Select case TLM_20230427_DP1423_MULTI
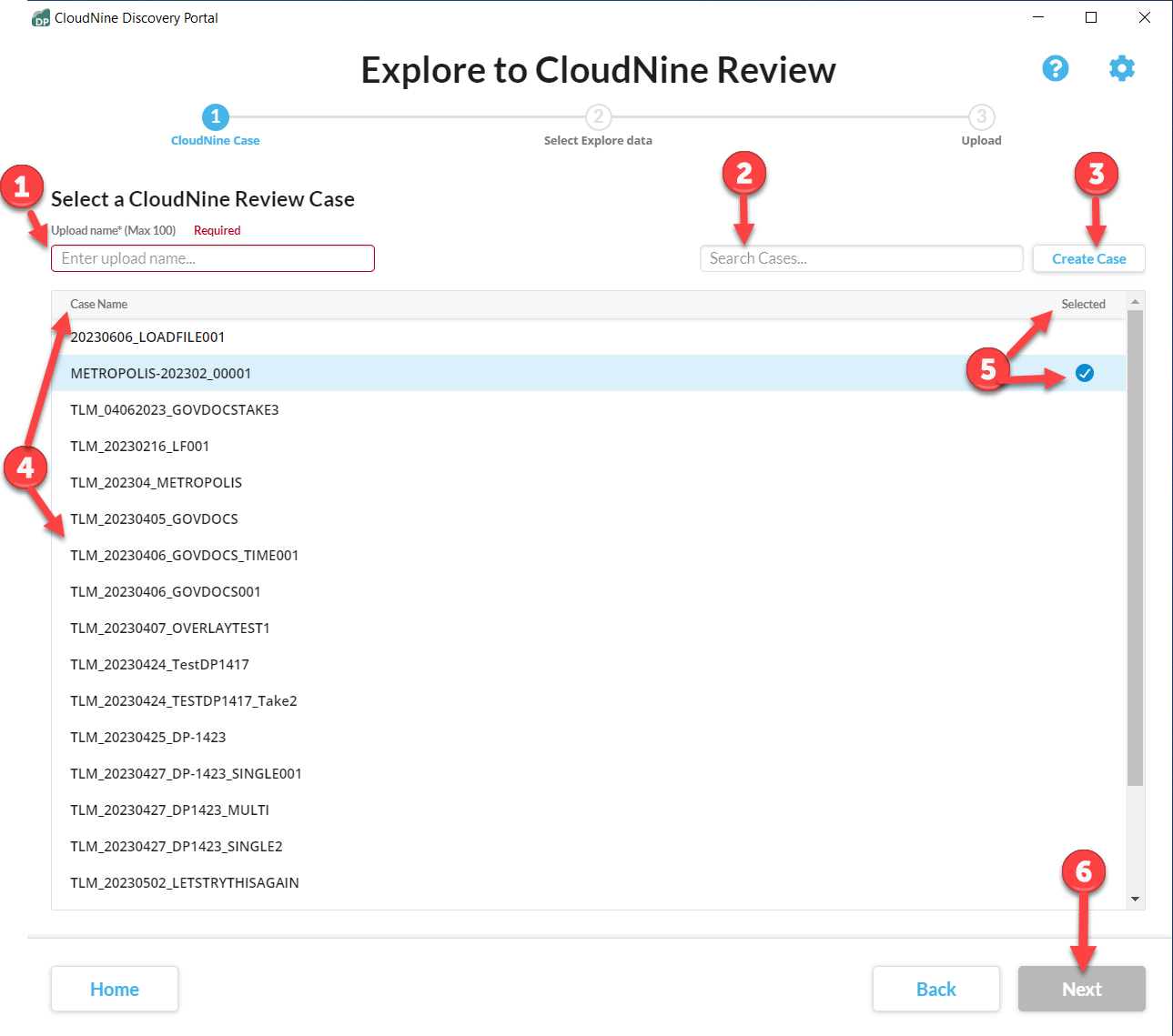This screenshot has height=1036, width=1173. pos(589,810)
